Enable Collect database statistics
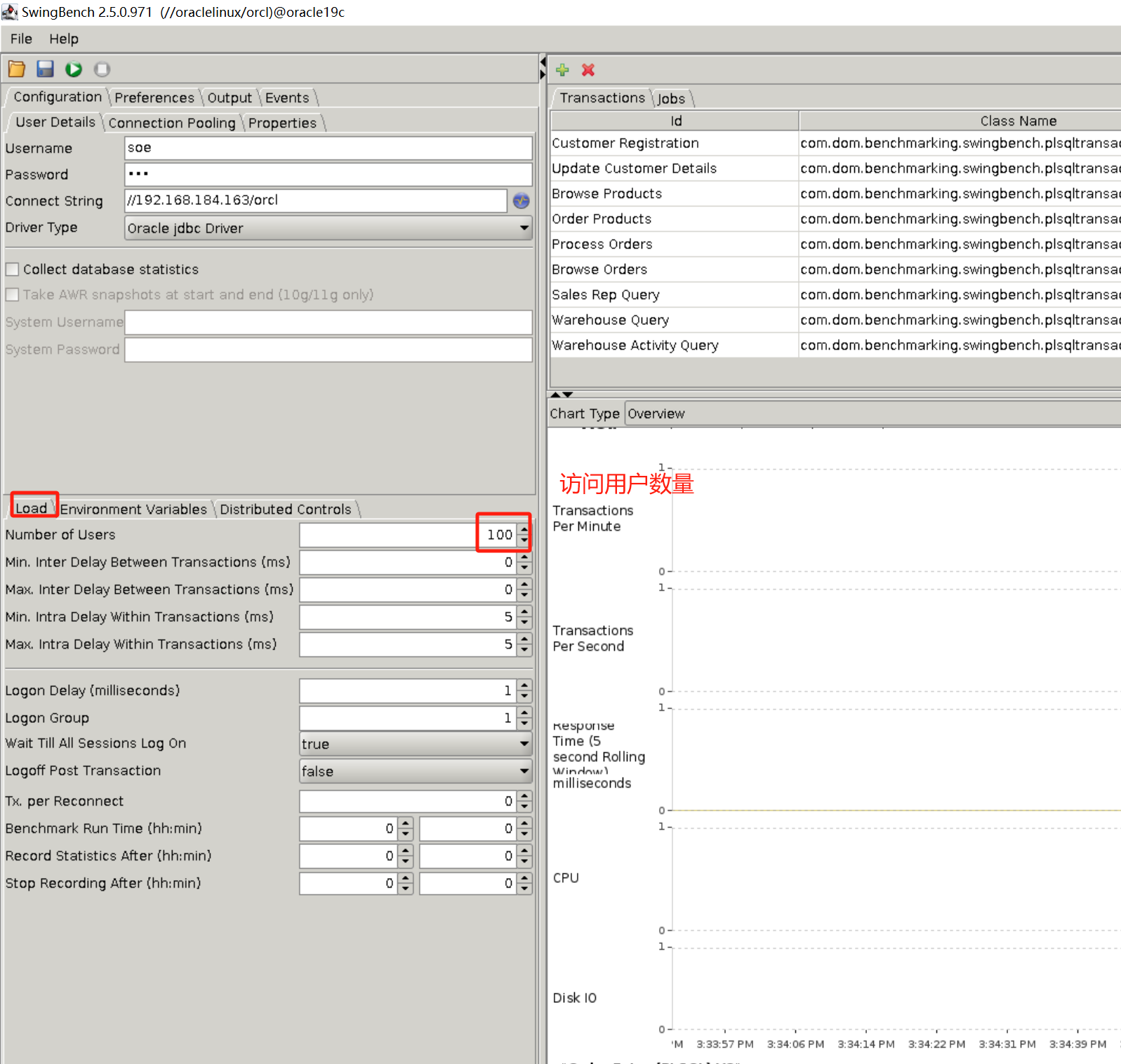Screen dimensions: 1121x1064 pyautogui.click(x=12, y=270)
